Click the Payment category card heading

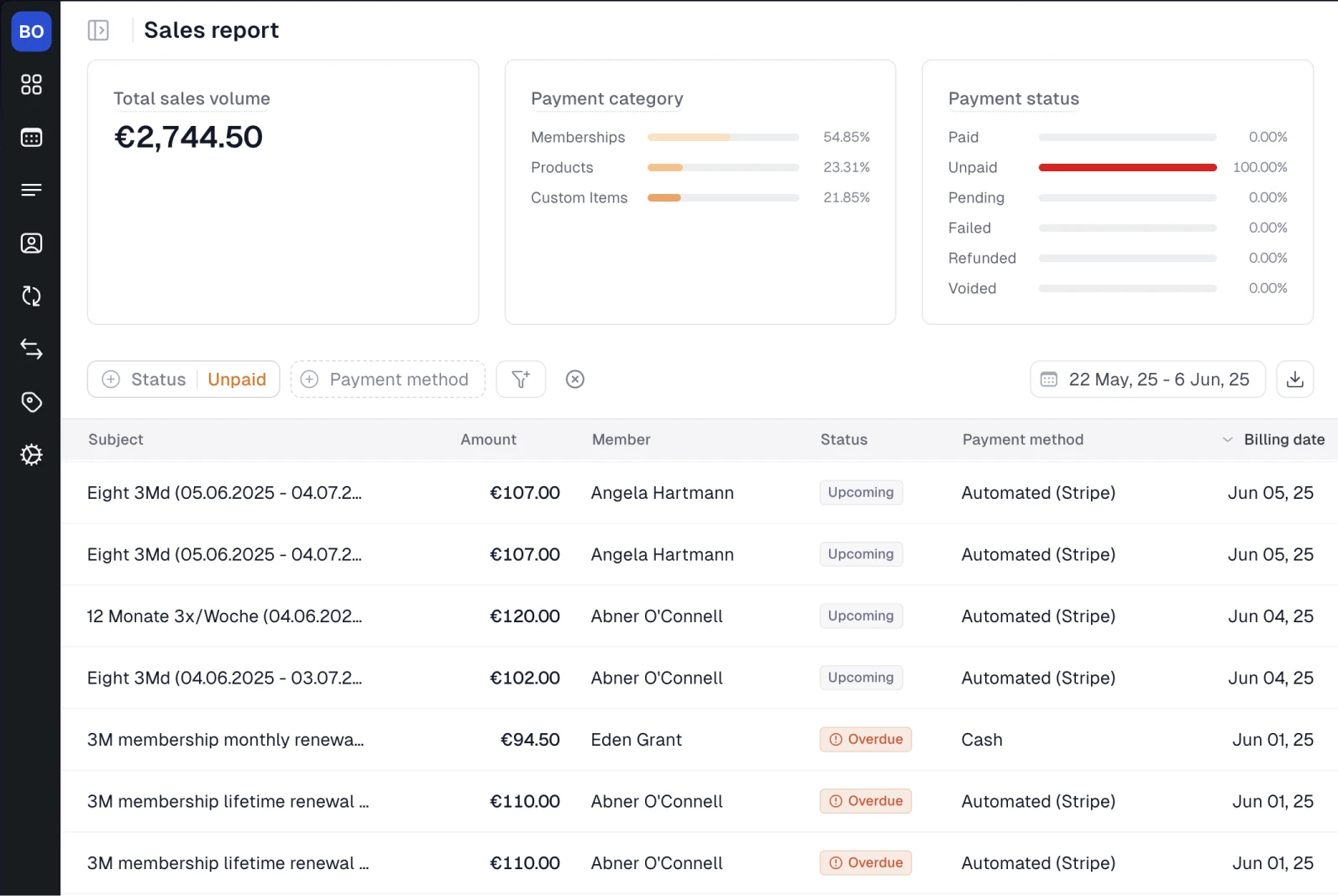[x=607, y=99]
